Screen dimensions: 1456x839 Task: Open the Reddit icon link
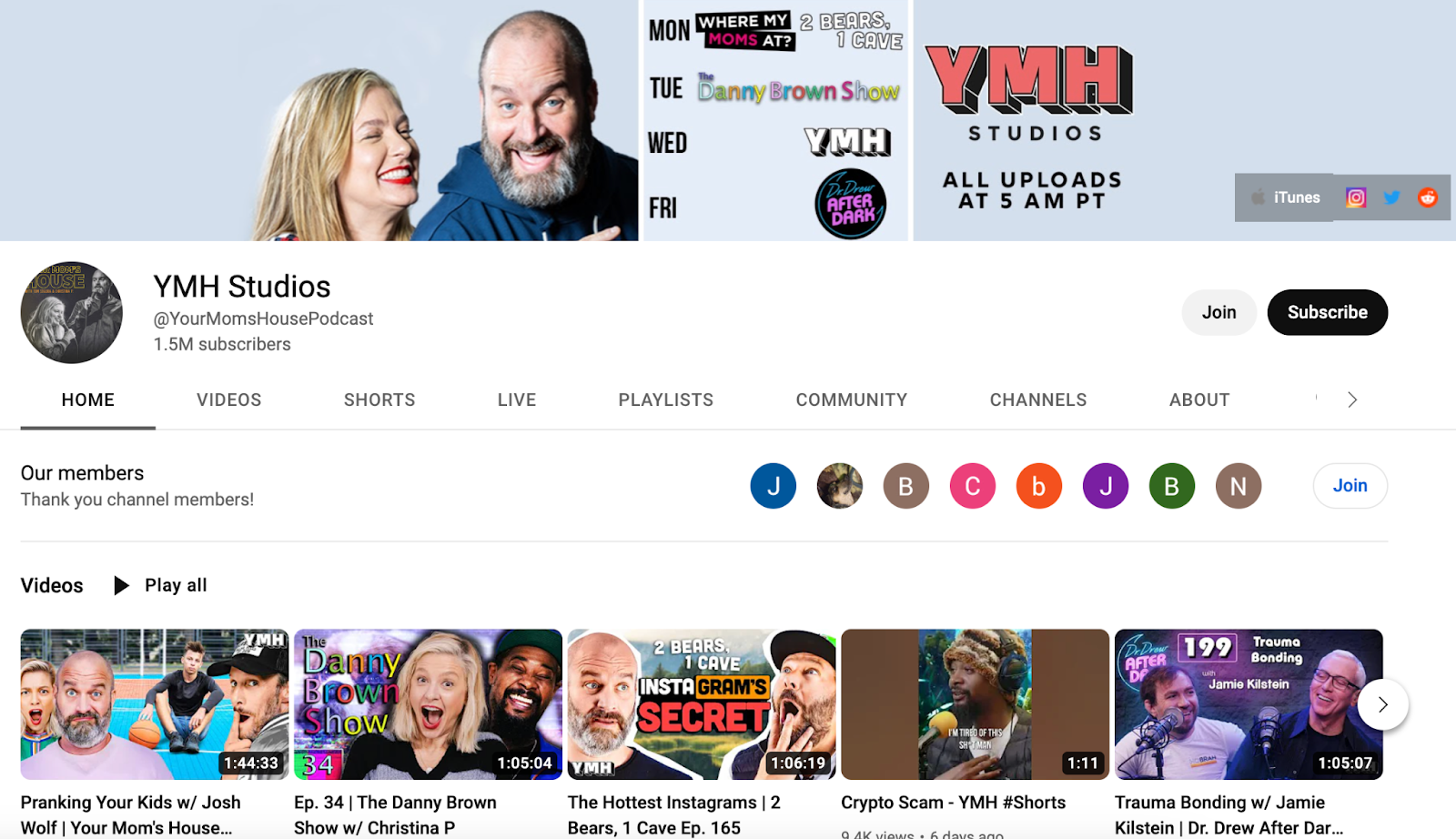(x=1427, y=197)
